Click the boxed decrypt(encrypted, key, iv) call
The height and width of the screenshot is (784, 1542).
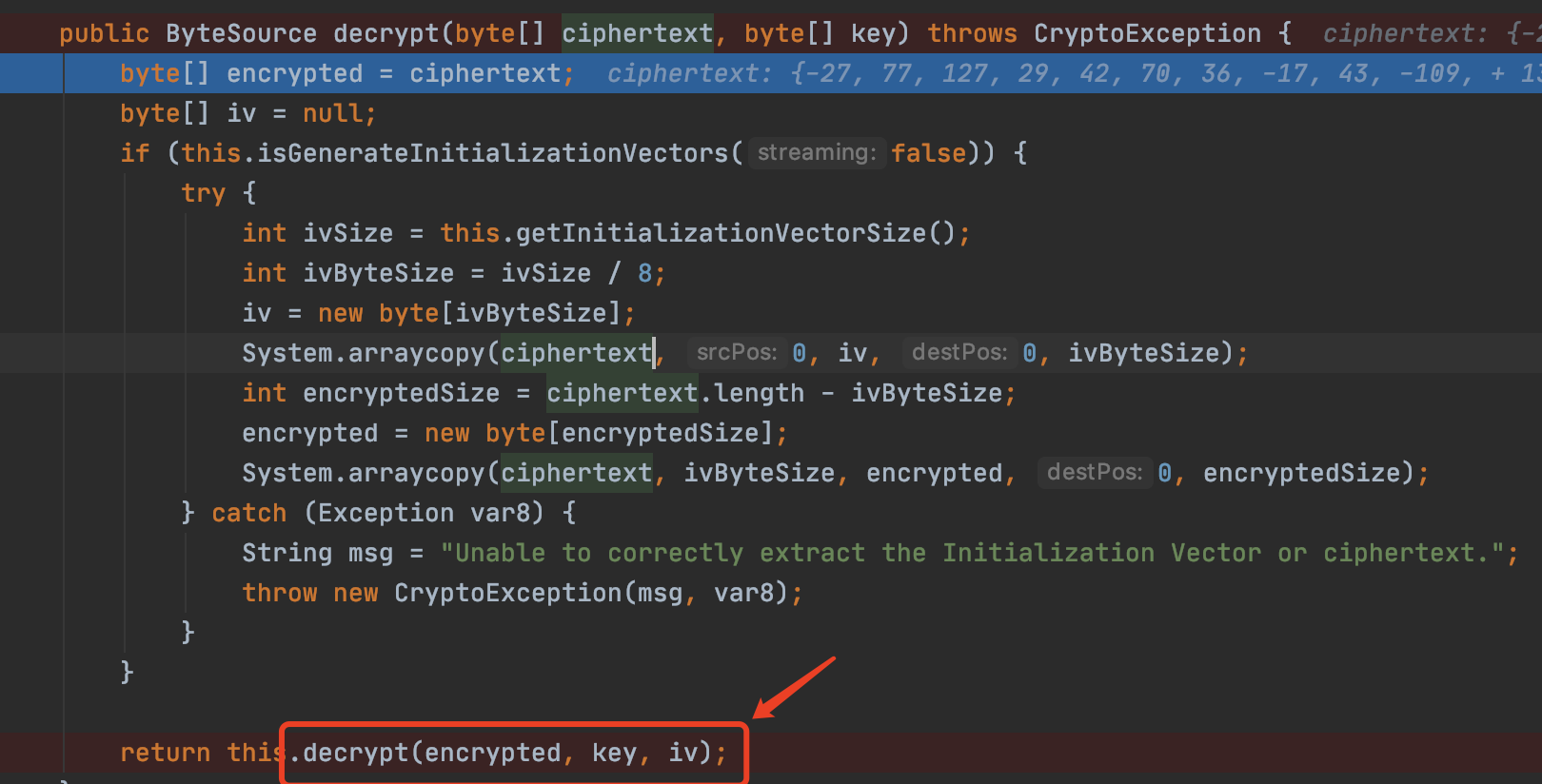coord(514,753)
